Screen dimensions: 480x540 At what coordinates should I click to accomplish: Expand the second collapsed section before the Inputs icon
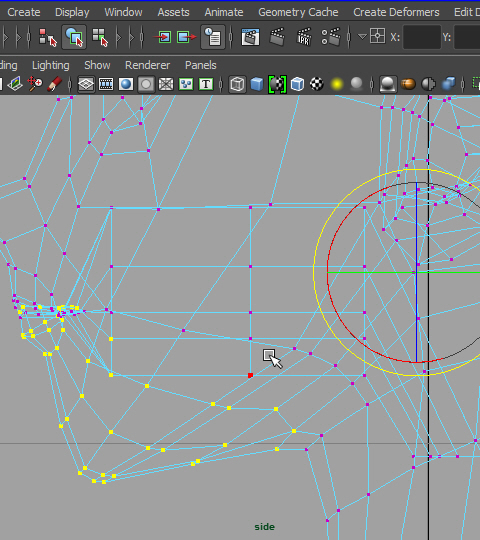[132, 37]
